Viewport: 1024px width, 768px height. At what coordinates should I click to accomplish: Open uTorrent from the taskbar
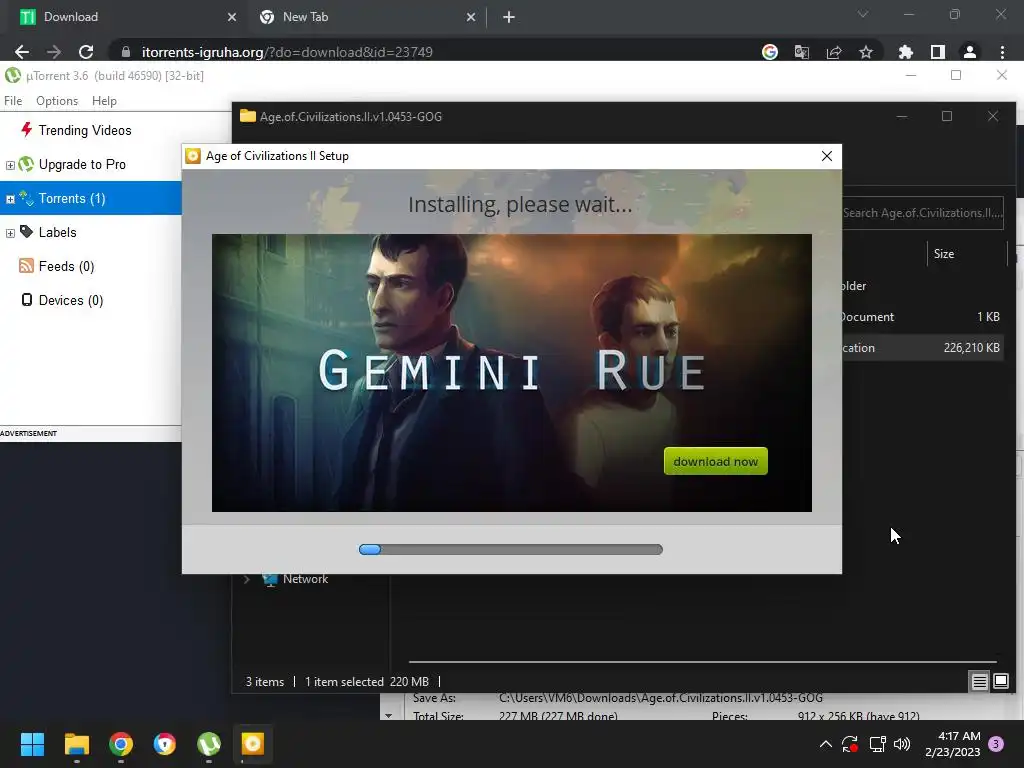(209, 744)
